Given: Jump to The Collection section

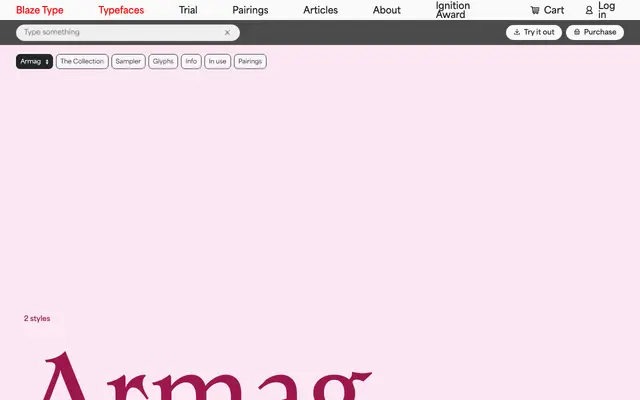Looking at the screenshot, I should coord(82,61).
